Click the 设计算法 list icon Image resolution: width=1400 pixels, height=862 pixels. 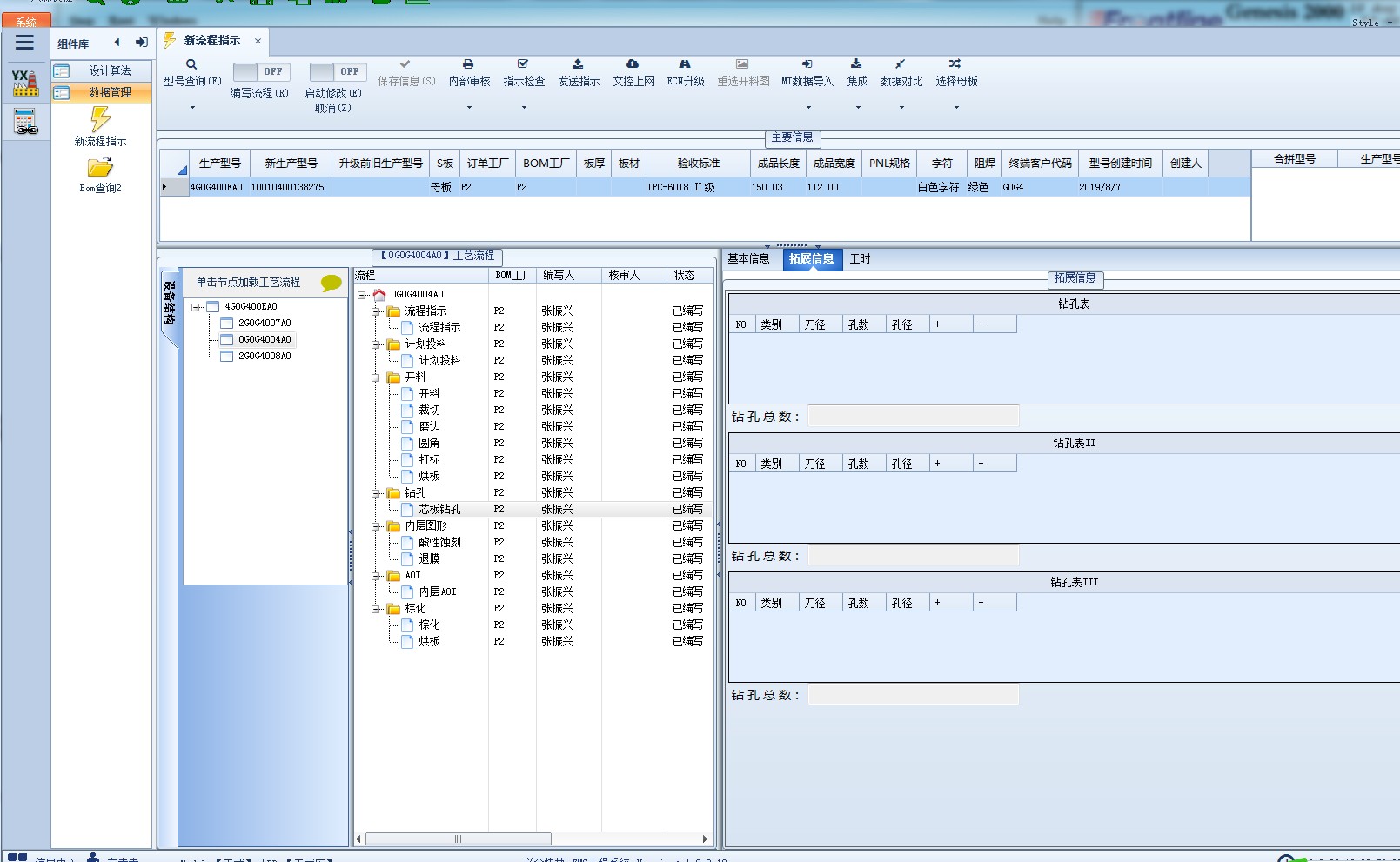coord(62,71)
